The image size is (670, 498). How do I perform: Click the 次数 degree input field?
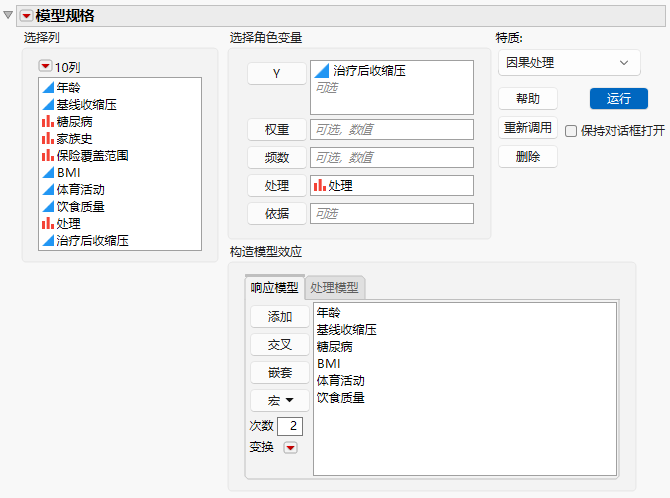(290, 426)
